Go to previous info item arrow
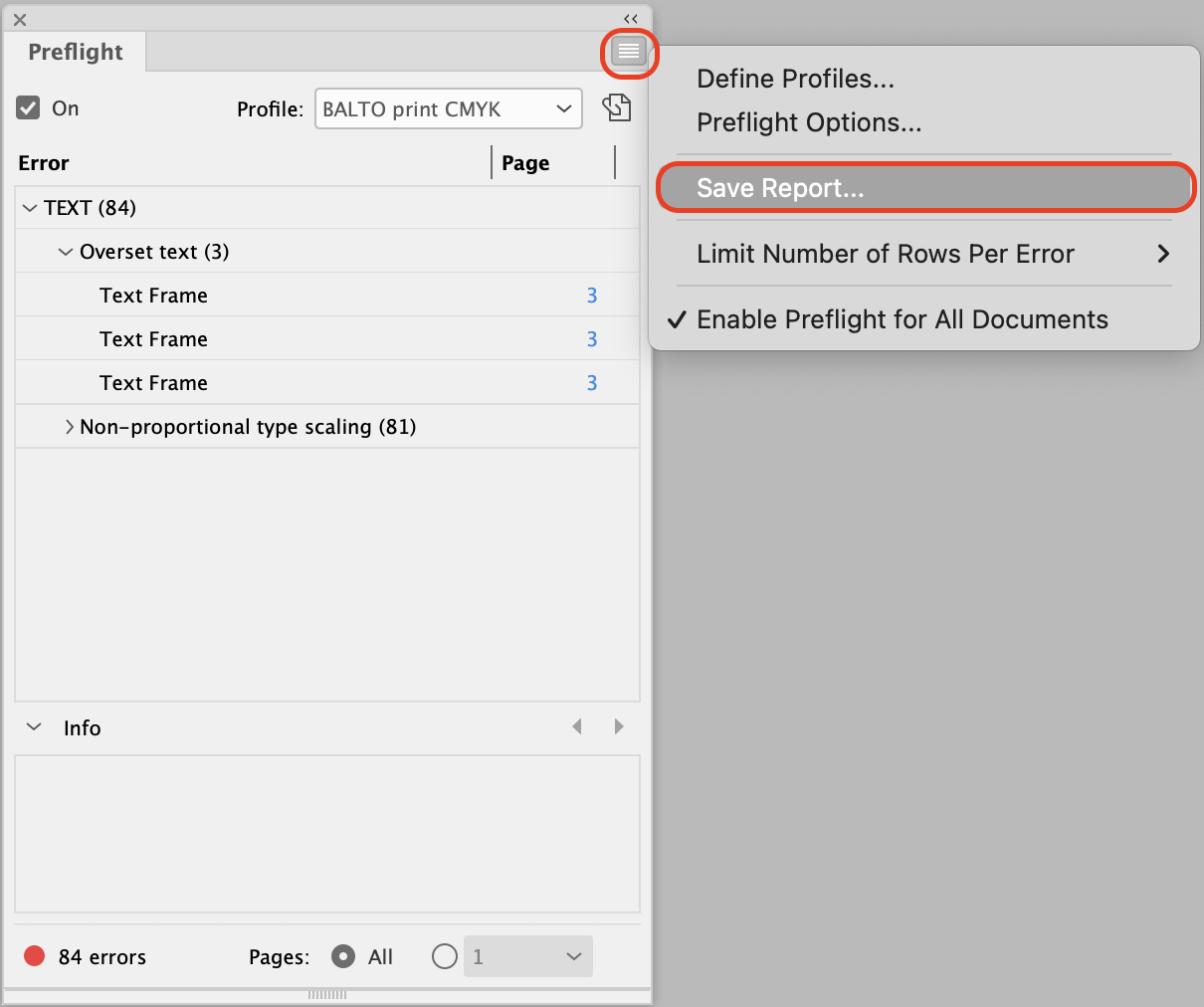The width and height of the screenshot is (1204, 1007). click(577, 726)
